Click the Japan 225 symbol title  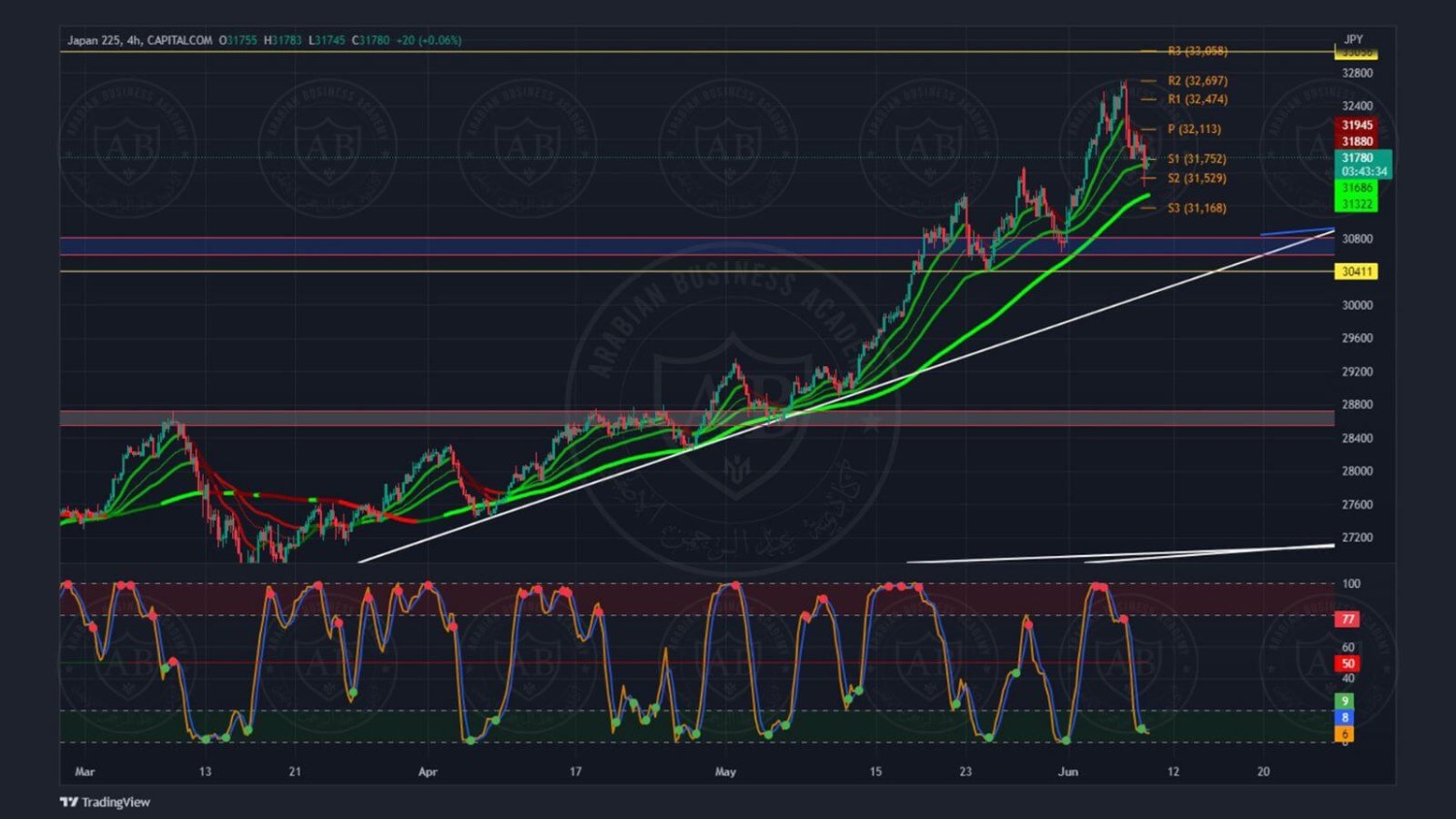94,41
